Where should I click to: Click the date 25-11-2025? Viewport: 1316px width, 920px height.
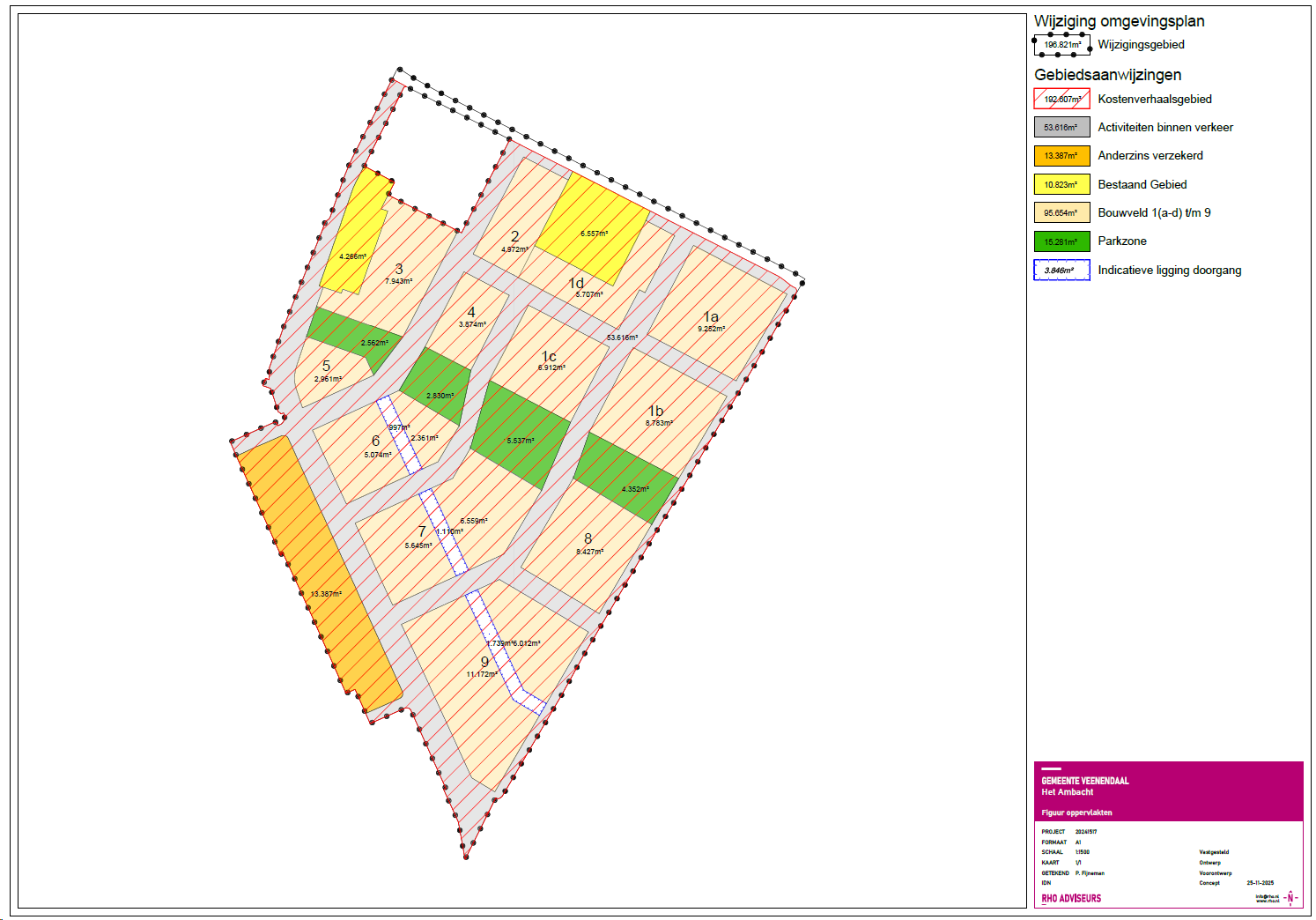(x=1260, y=883)
